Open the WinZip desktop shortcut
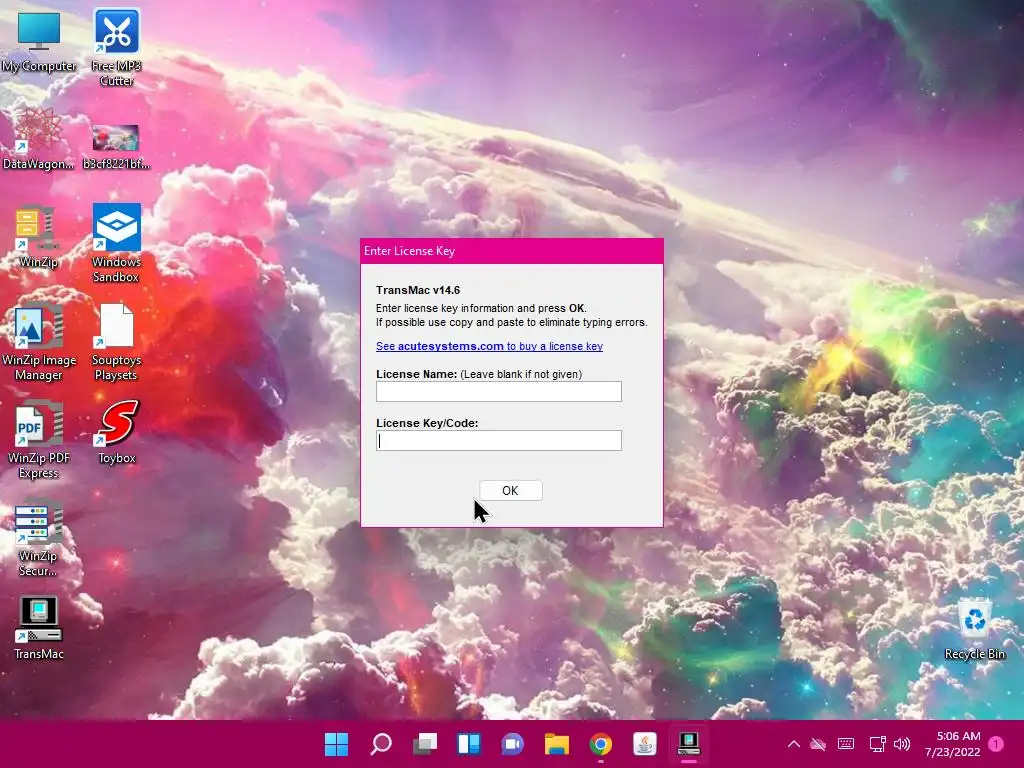The width and height of the screenshot is (1024, 768). [39, 237]
